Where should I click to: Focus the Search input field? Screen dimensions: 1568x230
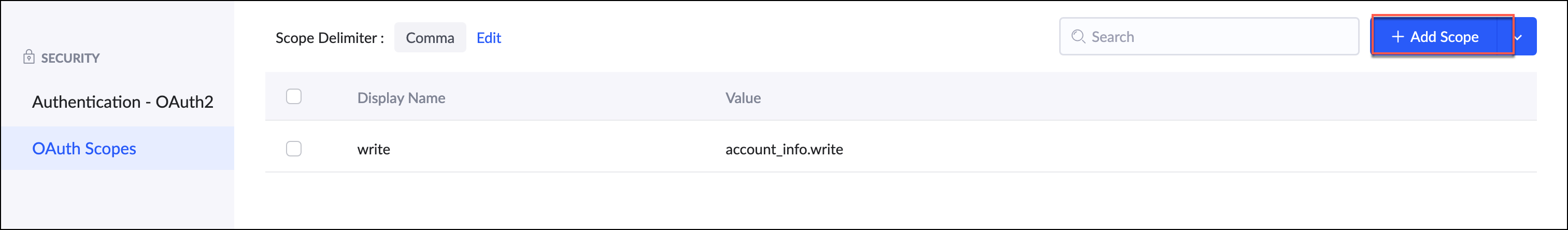pos(1217,36)
